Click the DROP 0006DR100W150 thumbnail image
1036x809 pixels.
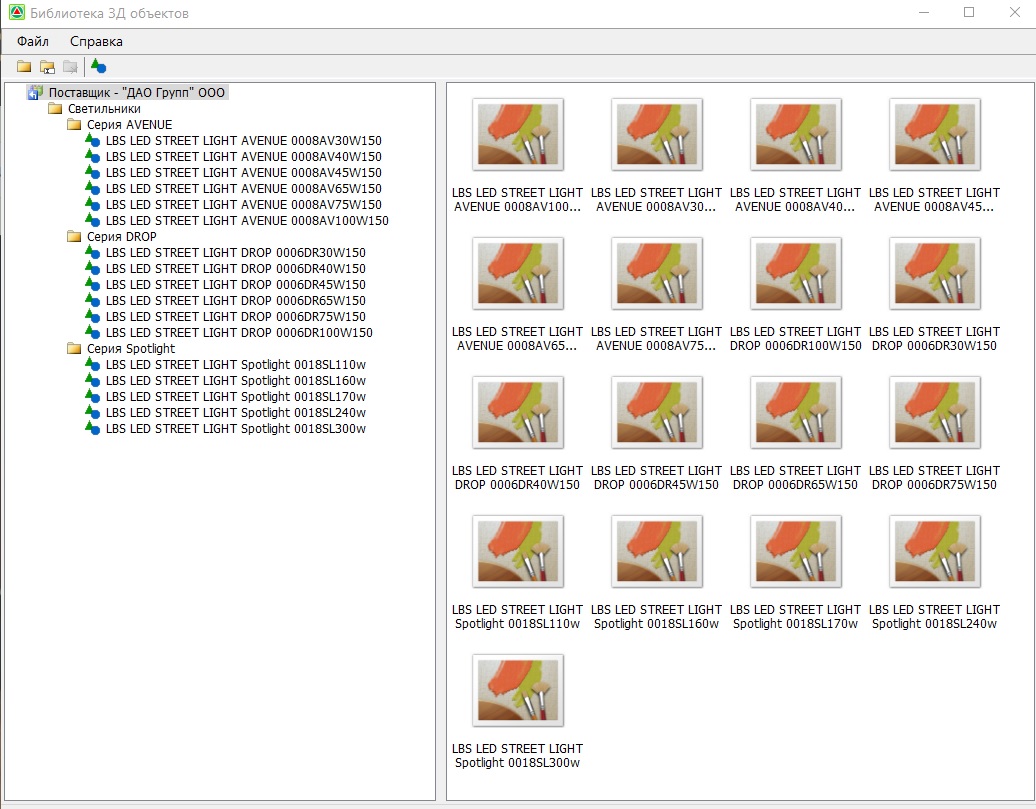coord(795,273)
